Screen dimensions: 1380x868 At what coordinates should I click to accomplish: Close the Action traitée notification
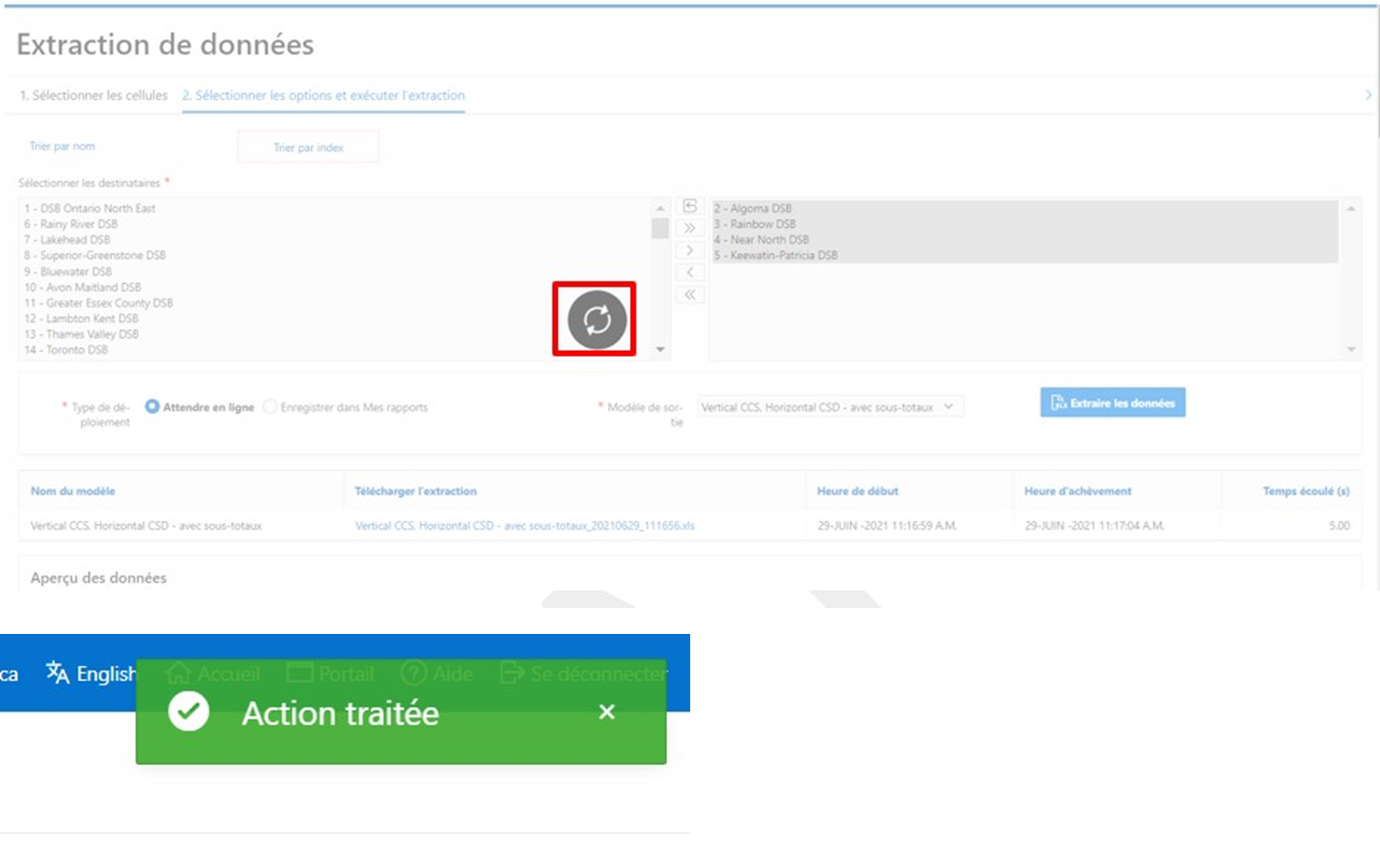[x=606, y=712]
